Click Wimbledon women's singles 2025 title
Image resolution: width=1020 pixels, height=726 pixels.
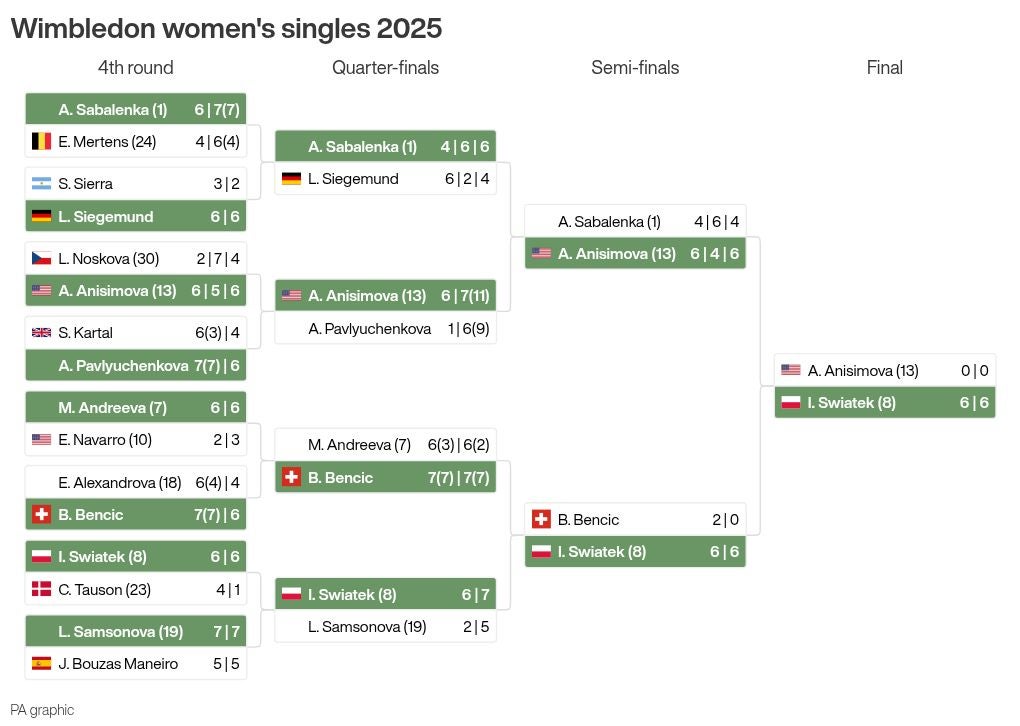[226, 29]
